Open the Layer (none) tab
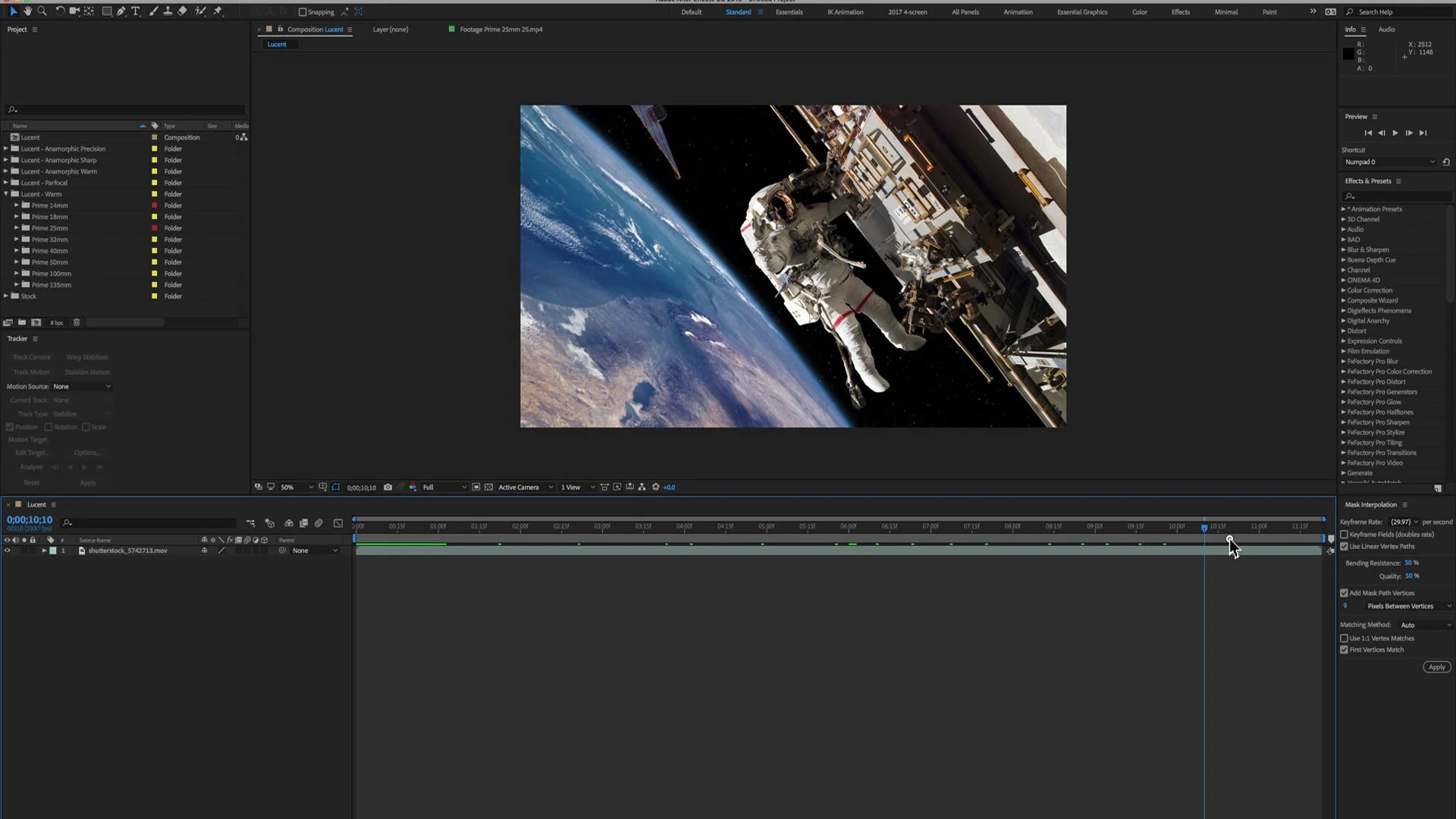The height and width of the screenshot is (819, 1456). pos(391,30)
